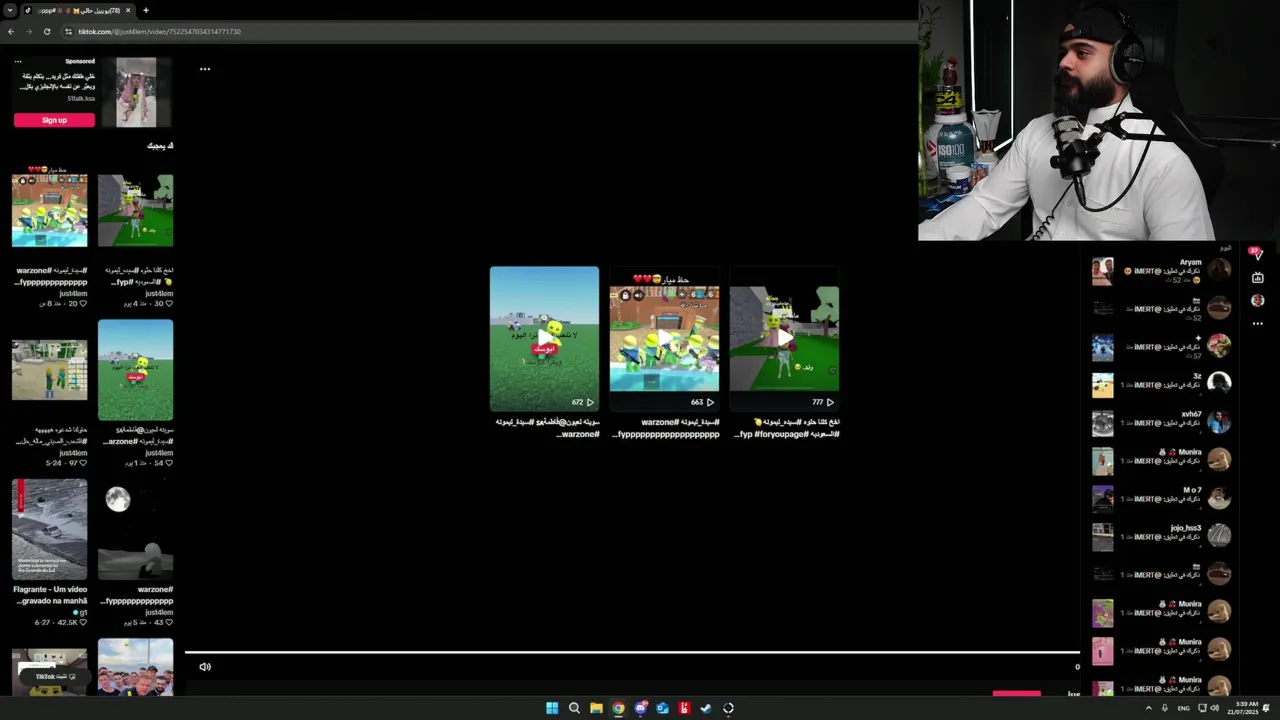Reload the TikTok page
The image size is (1280, 720).
(x=47, y=31)
